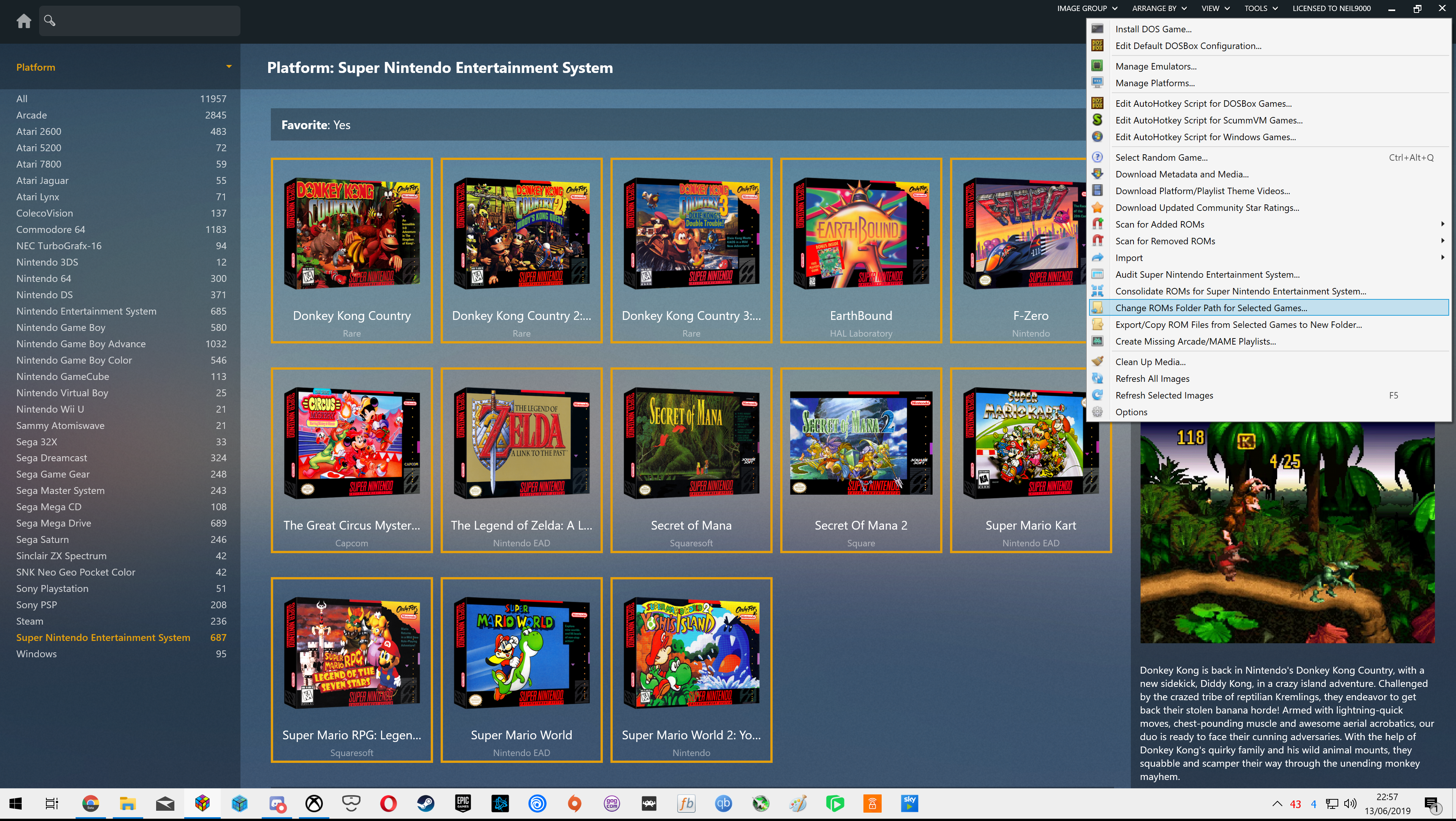1456x821 pixels.
Task: Open the Image Group dropdown
Action: pos(1088,8)
